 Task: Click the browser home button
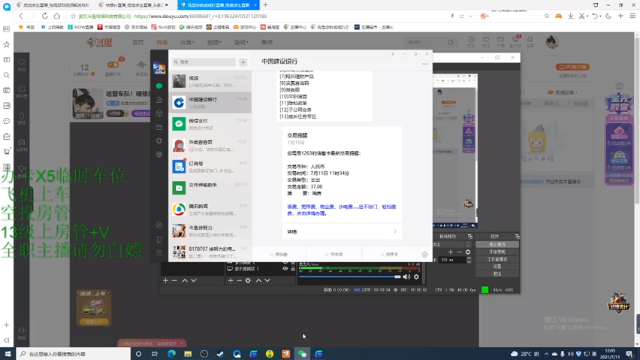pos(57,16)
